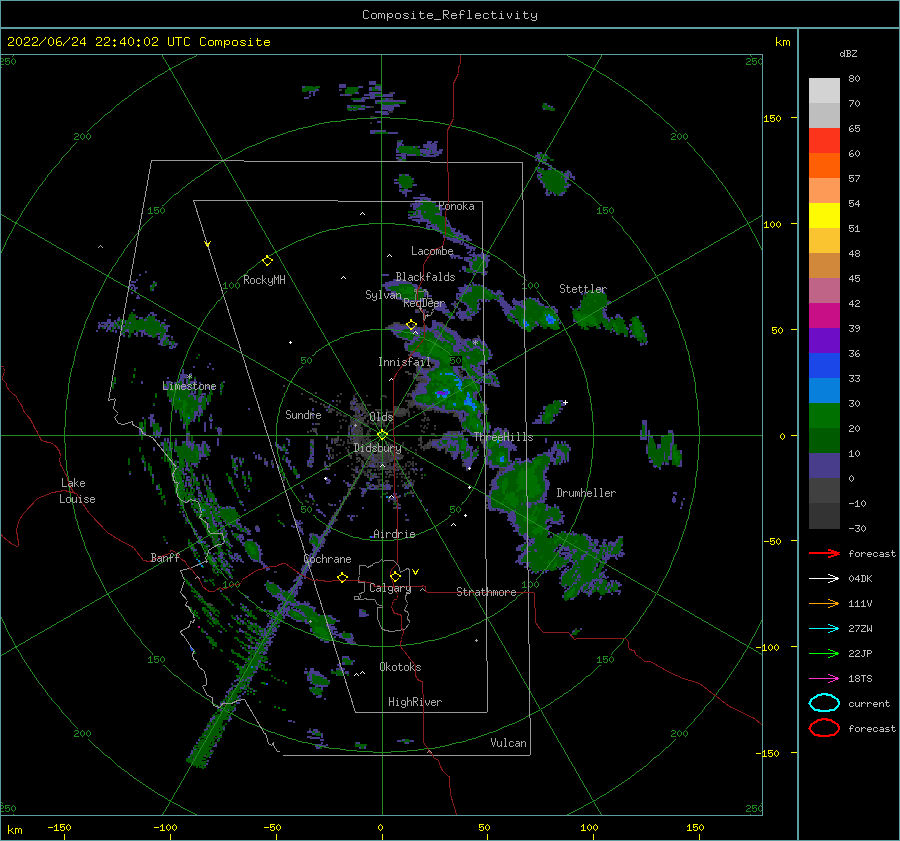
Task: Click the RedDeer city label
Action: 424,303
